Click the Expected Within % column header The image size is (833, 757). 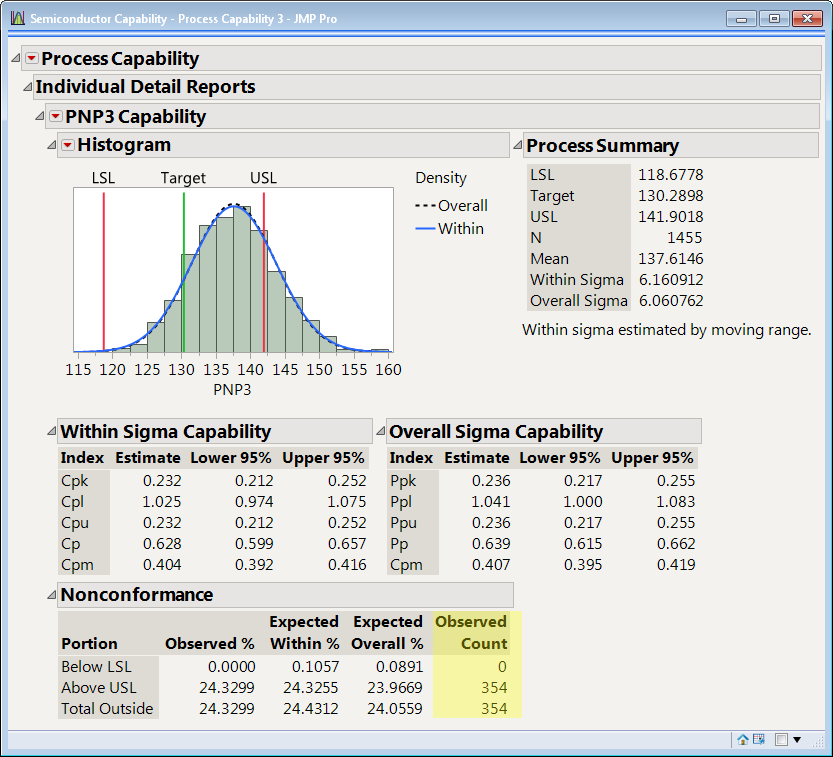tap(304, 633)
